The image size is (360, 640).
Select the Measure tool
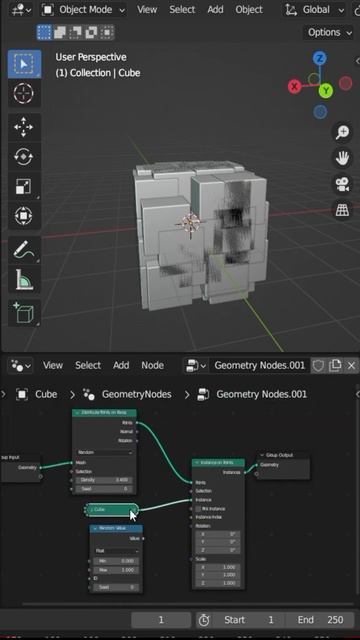tap(24, 279)
